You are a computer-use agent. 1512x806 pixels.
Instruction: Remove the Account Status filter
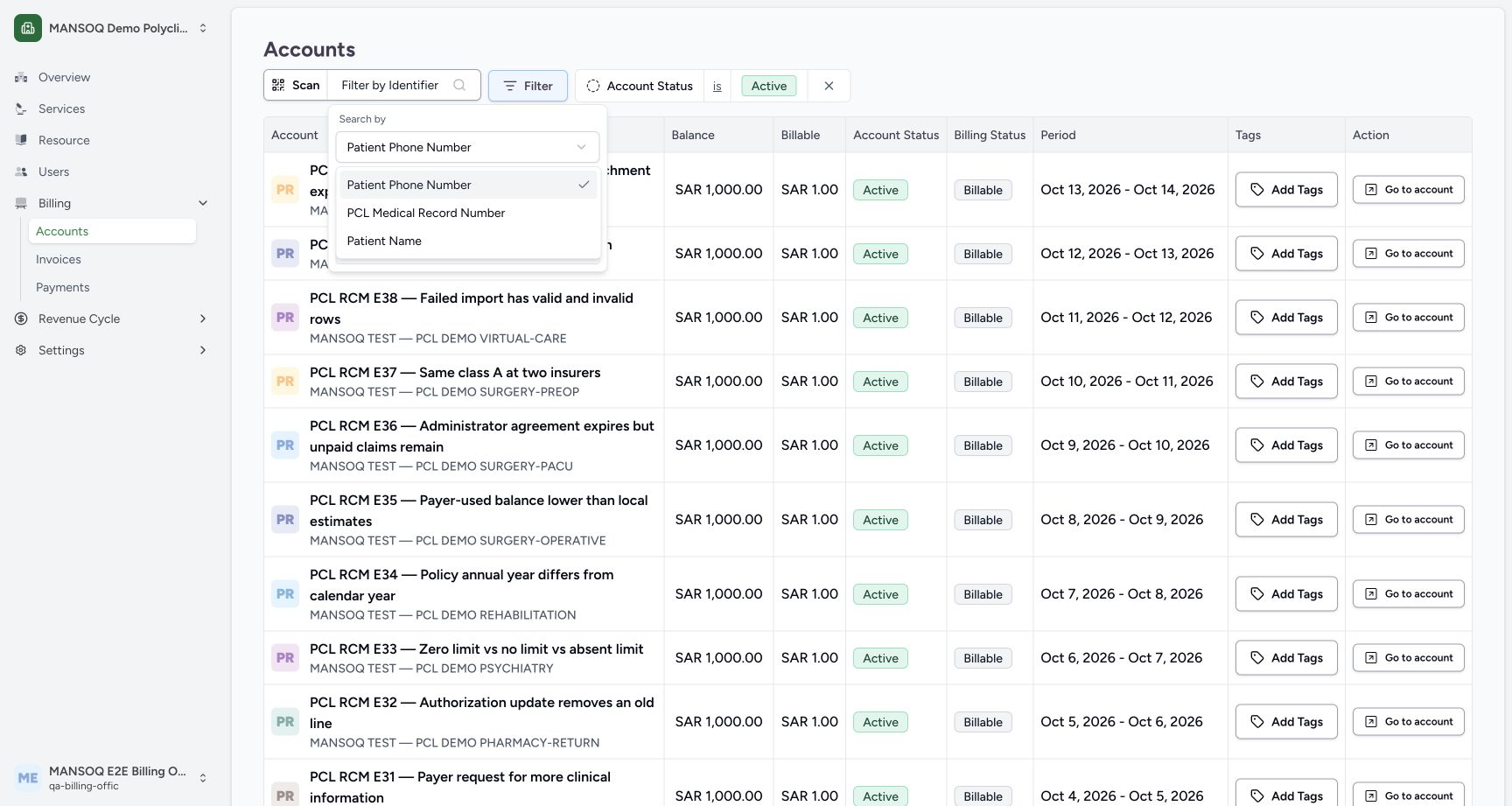click(x=829, y=86)
